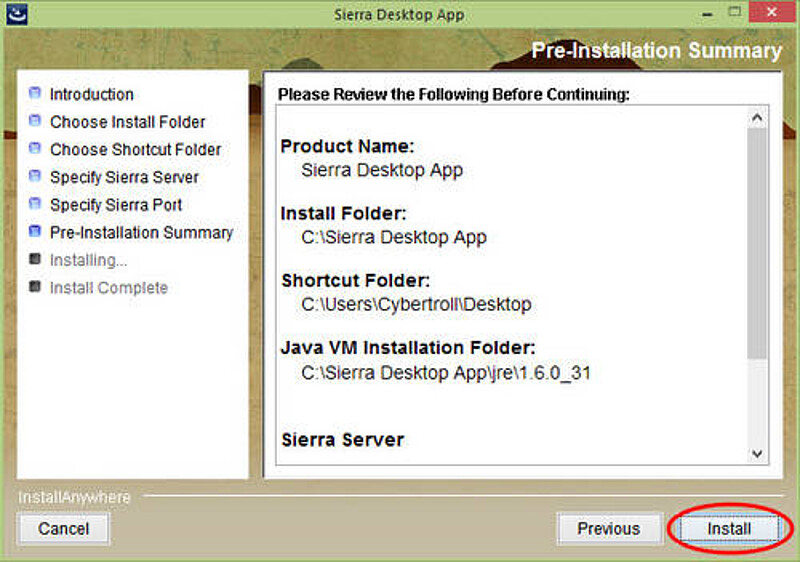Click the Java VM Installation Folder heading
The height and width of the screenshot is (562, 800).
[408, 348]
